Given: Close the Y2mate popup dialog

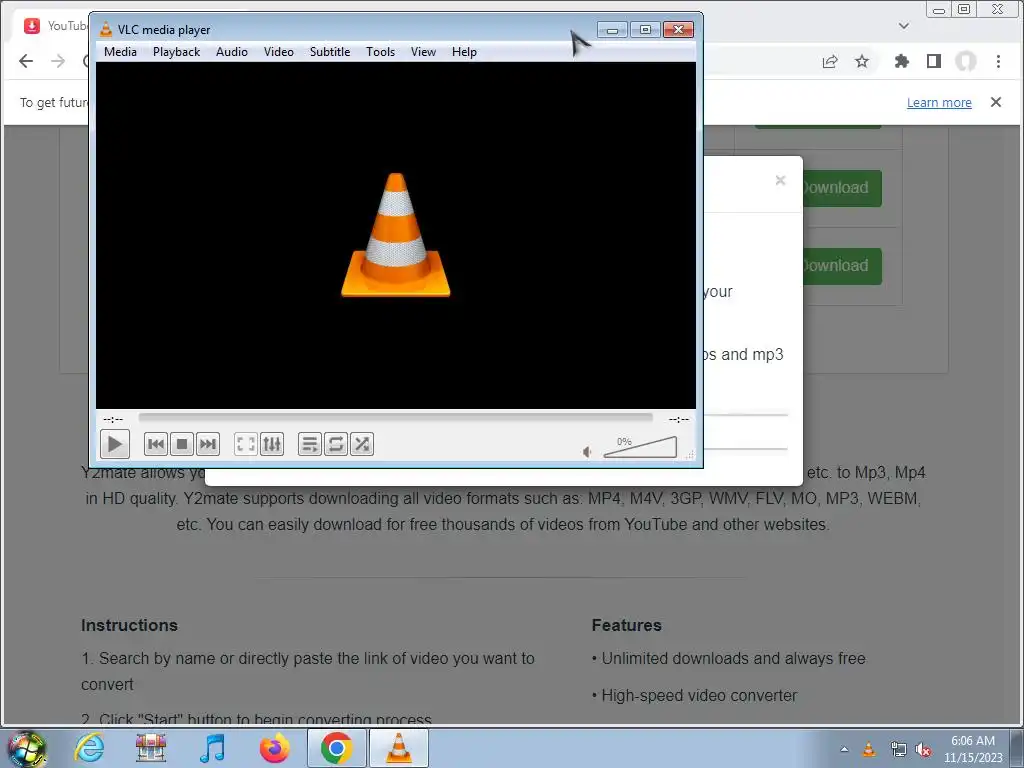Looking at the screenshot, I should [780, 181].
